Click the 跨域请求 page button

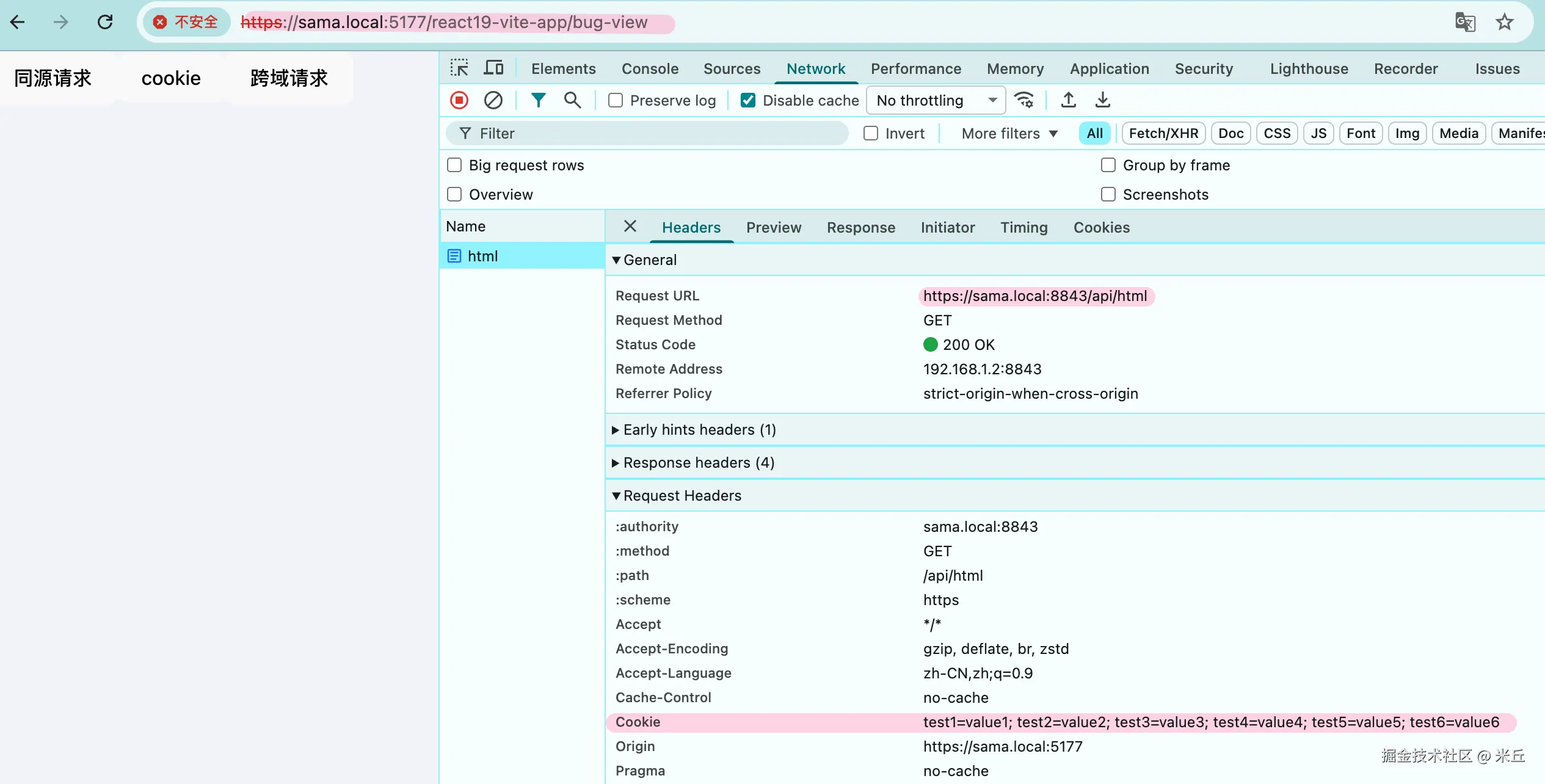click(x=289, y=78)
